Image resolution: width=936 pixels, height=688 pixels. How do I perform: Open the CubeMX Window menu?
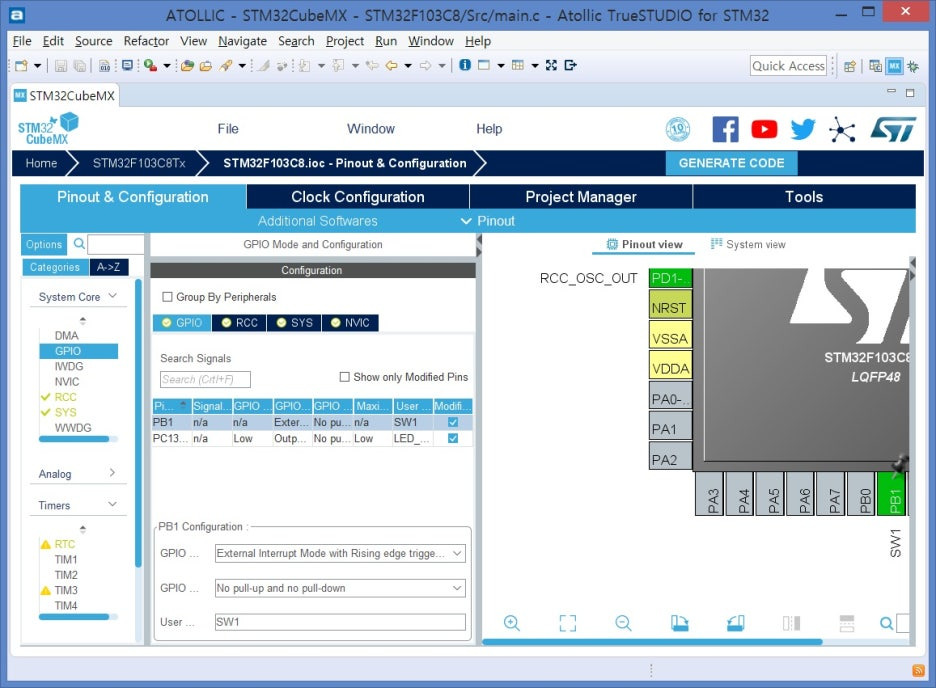[x=371, y=129]
